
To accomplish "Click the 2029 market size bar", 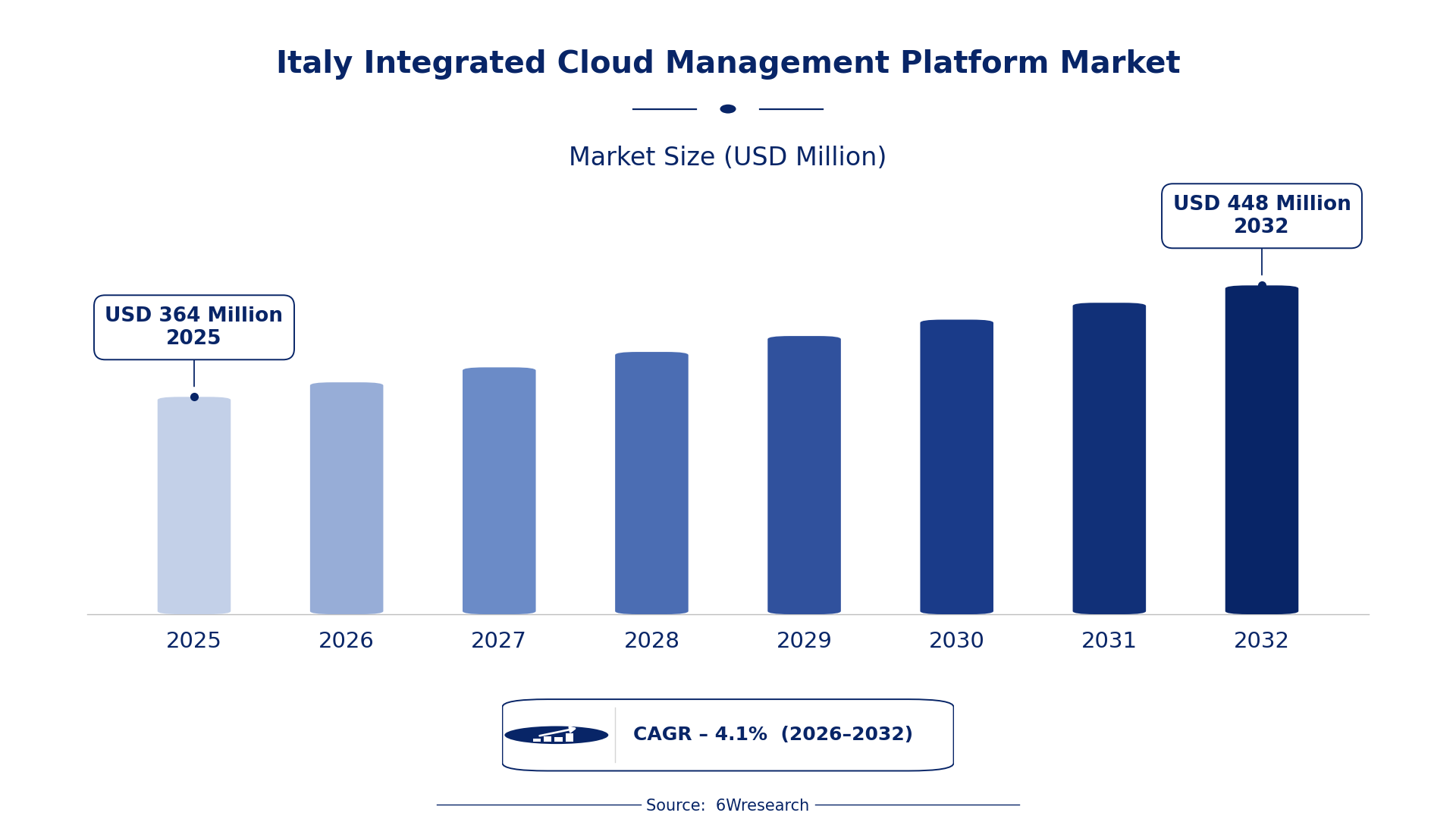I will click(804, 475).
